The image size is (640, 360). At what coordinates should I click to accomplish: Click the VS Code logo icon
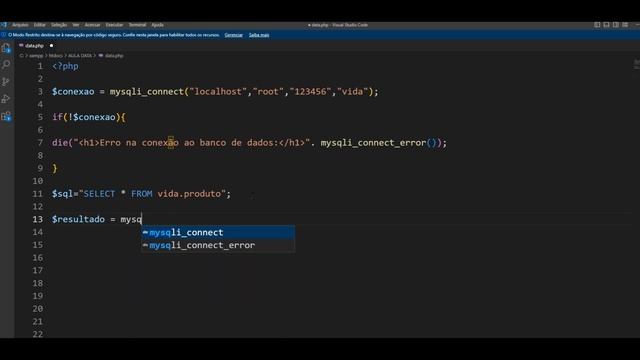pos(4,25)
